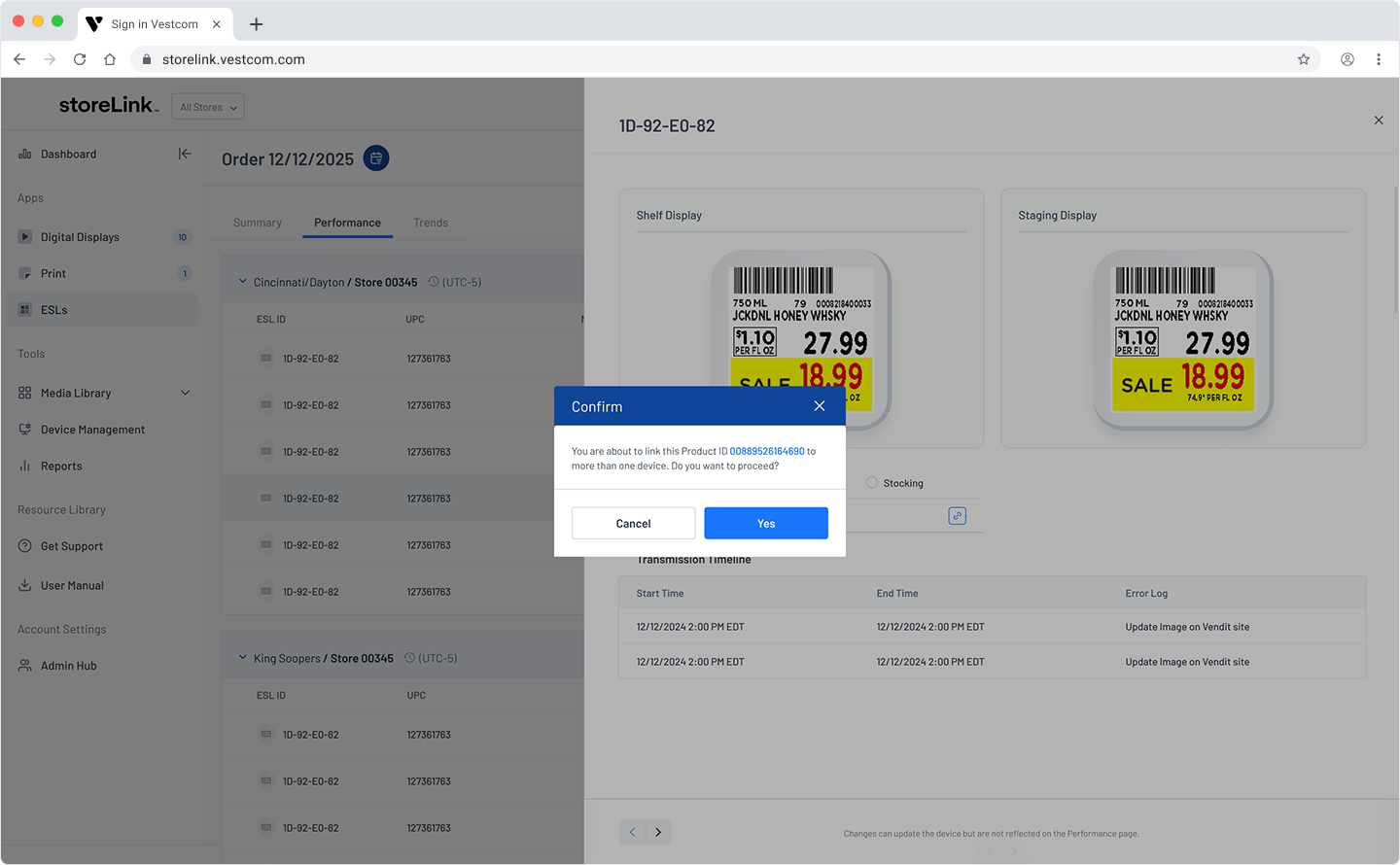The height and width of the screenshot is (865, 1400).
Task: Click the link icon beside the product field
Action: click(x=958, y=516)
